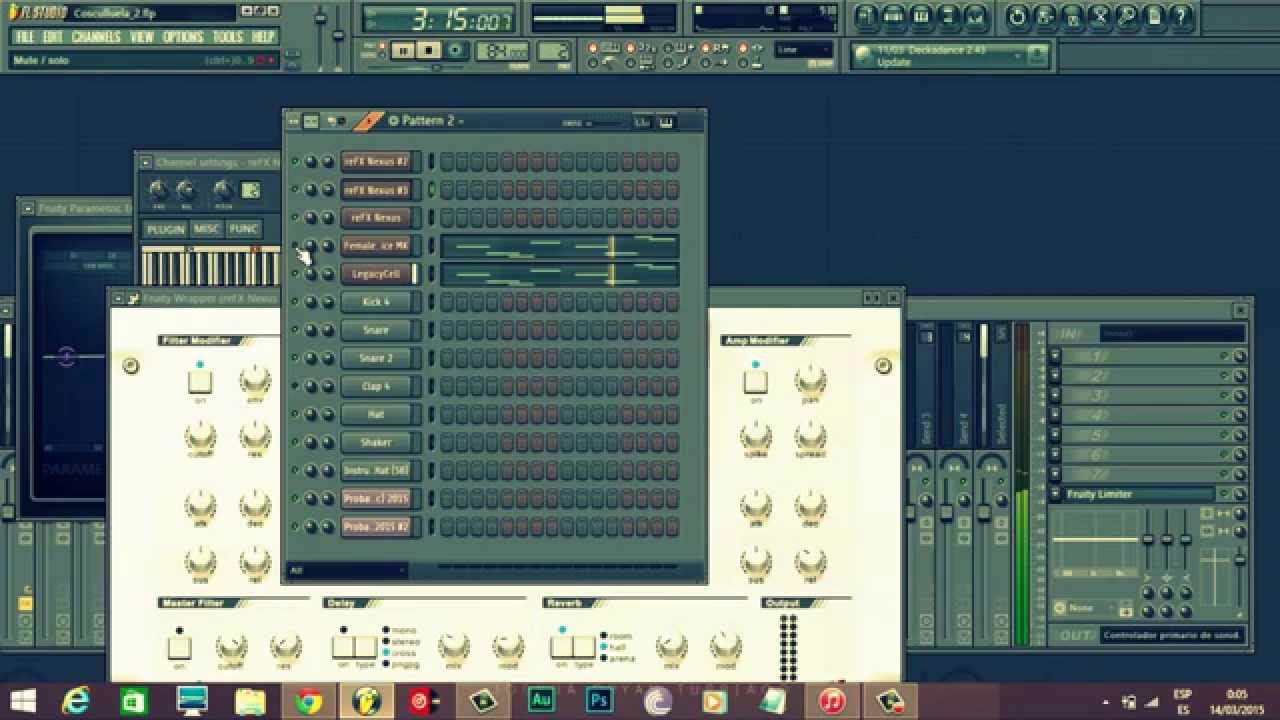Open the channel filter 'All' dropdown
1280x720 pixels.
pyautogui.click(x=347, y=571)
